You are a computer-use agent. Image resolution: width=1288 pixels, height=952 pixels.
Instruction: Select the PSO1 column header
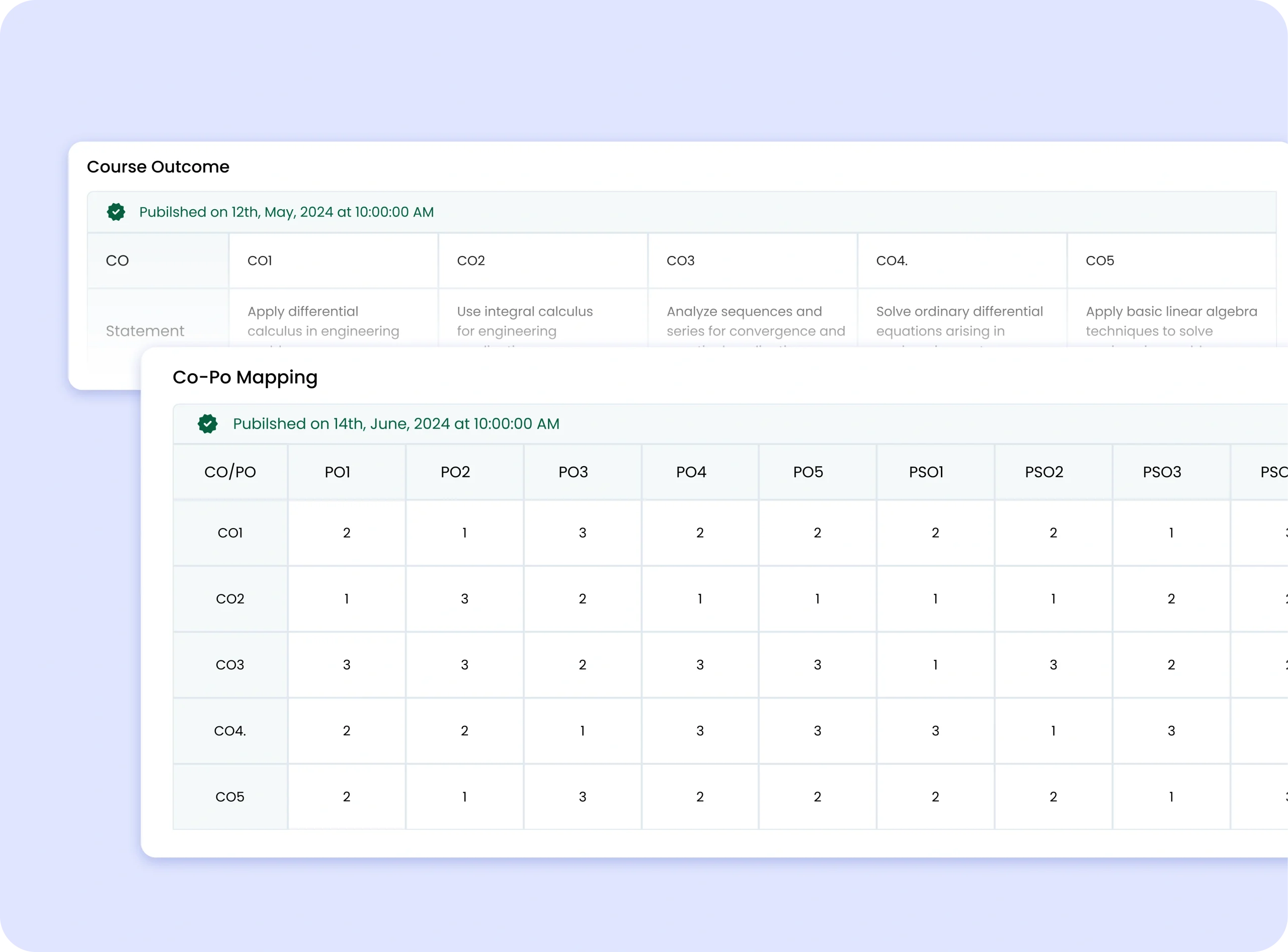tap(926, 472)
